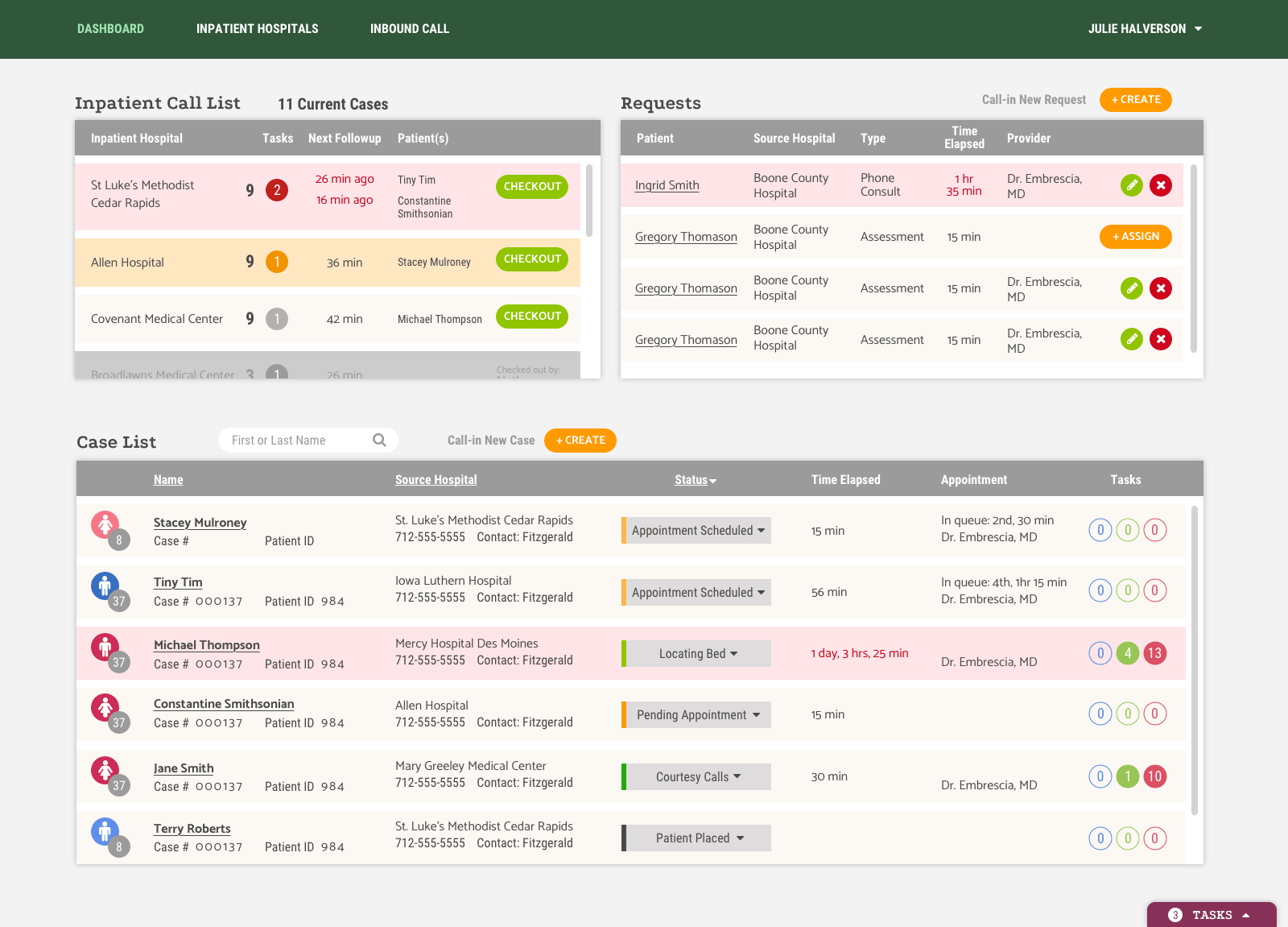Image resolution: width=1288 pixels, height=927 pixels.
Task: Click the orange task badge for Allen Hospital
Action: [x=277, y=262]
